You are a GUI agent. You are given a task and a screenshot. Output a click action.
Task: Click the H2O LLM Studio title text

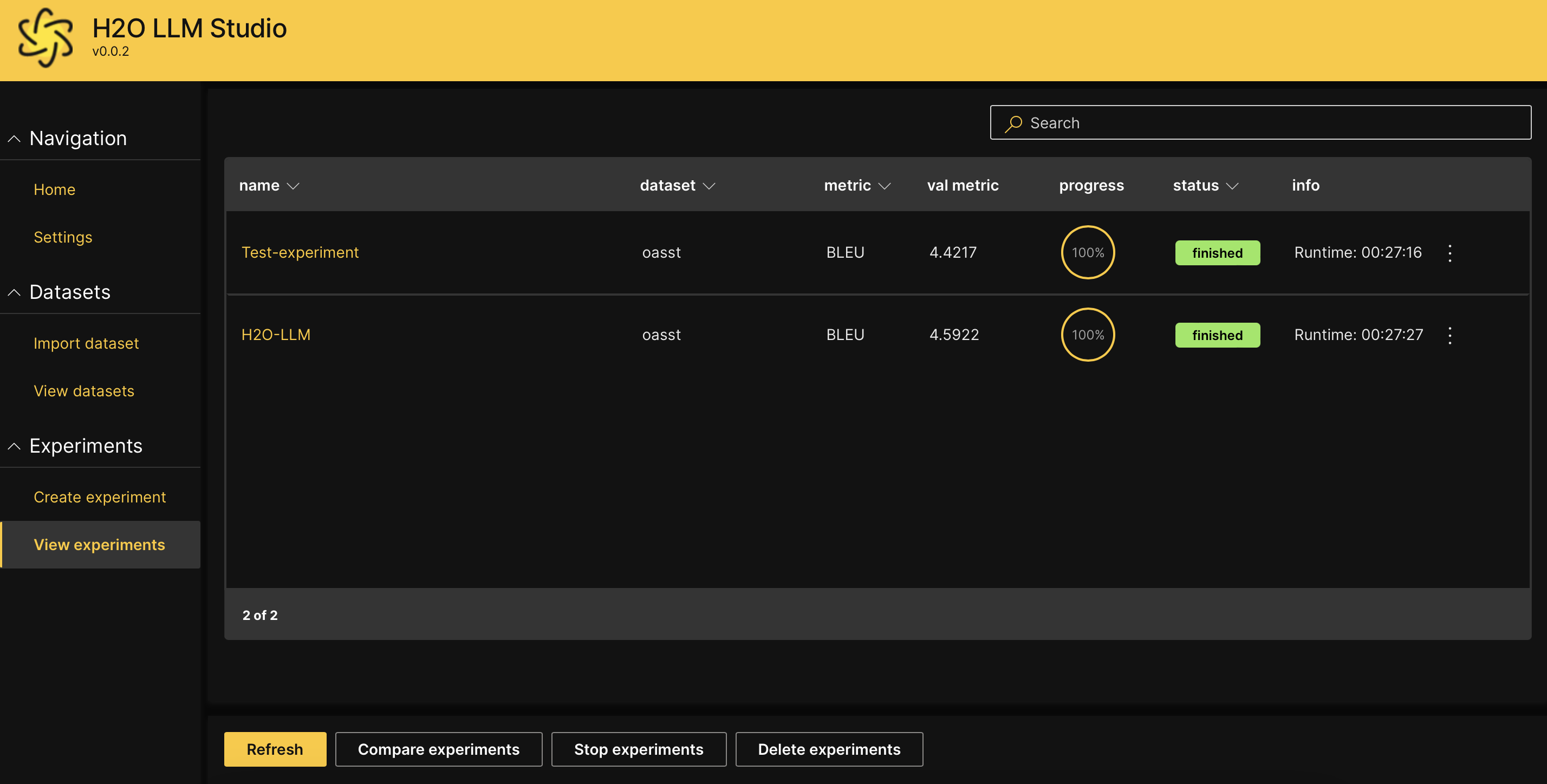click(x=190, y=28)
